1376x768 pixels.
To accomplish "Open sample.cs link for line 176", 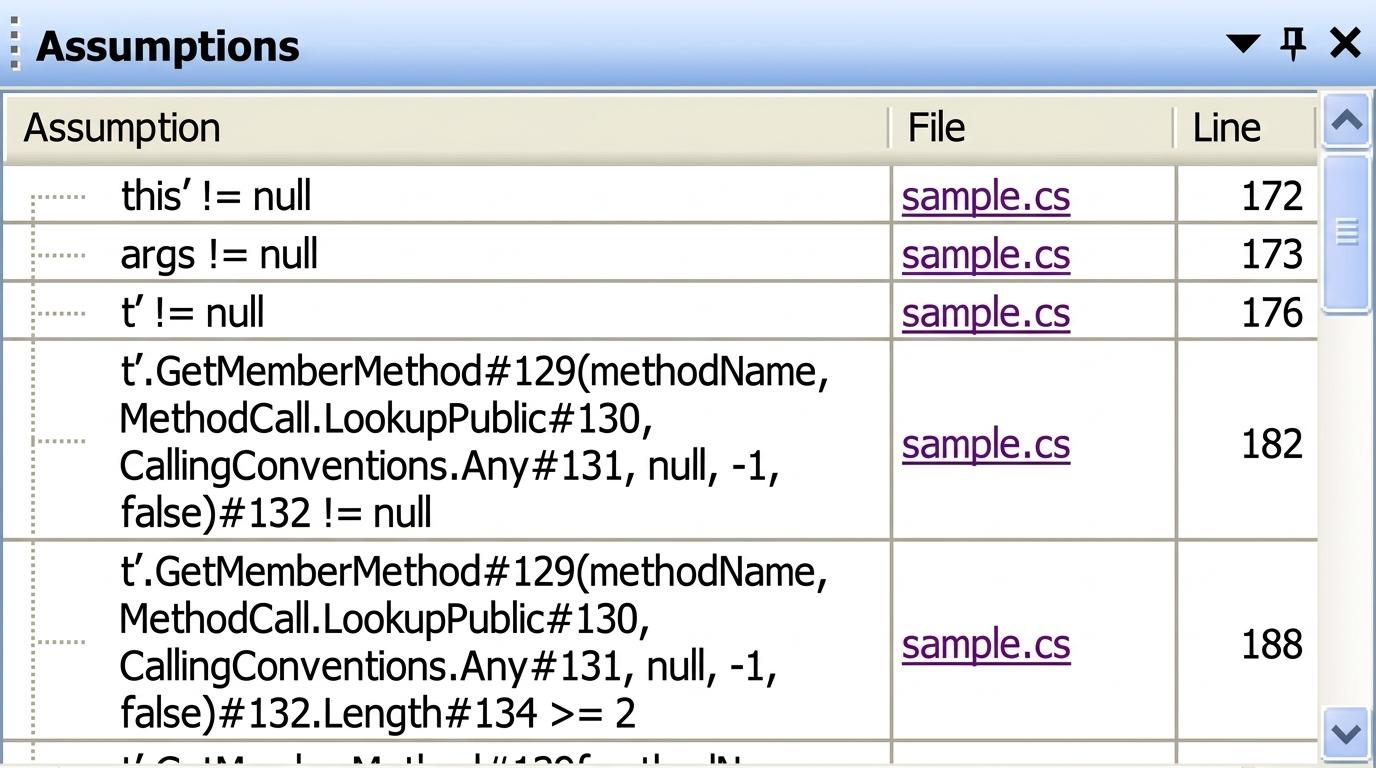I will tap(985, 312).
